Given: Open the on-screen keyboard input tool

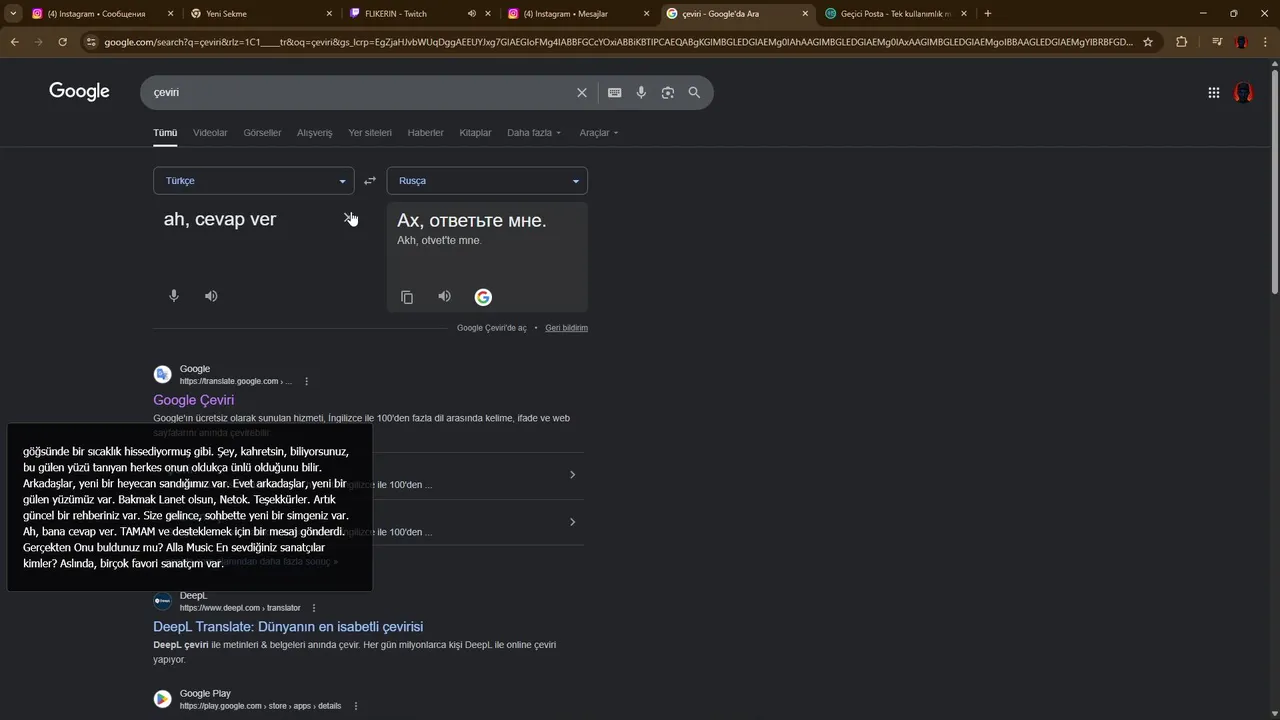Looking at the screenshot, I should (x=614, y=92).
